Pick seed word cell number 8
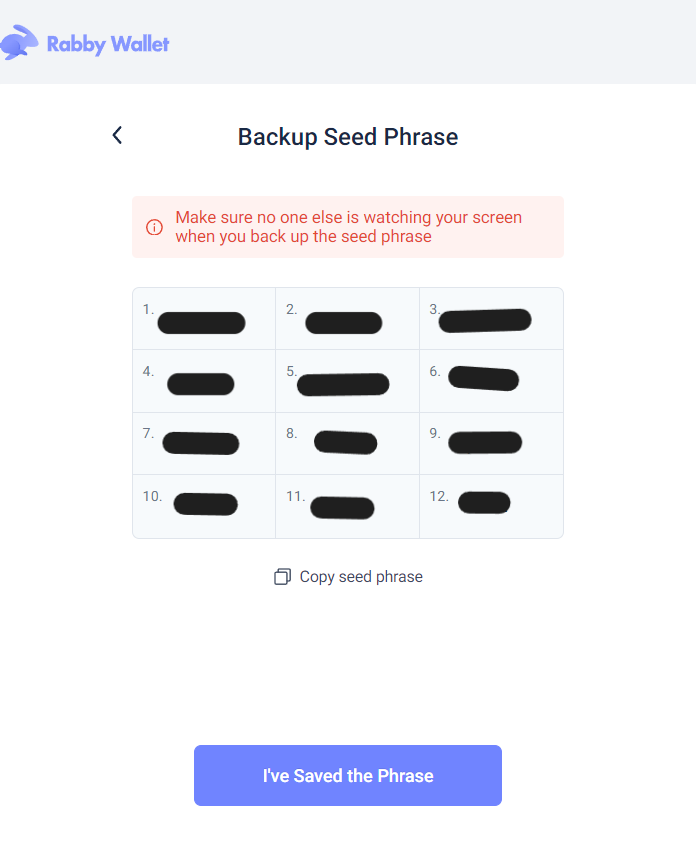Screen dimensions: 696x844 (347, 443)
